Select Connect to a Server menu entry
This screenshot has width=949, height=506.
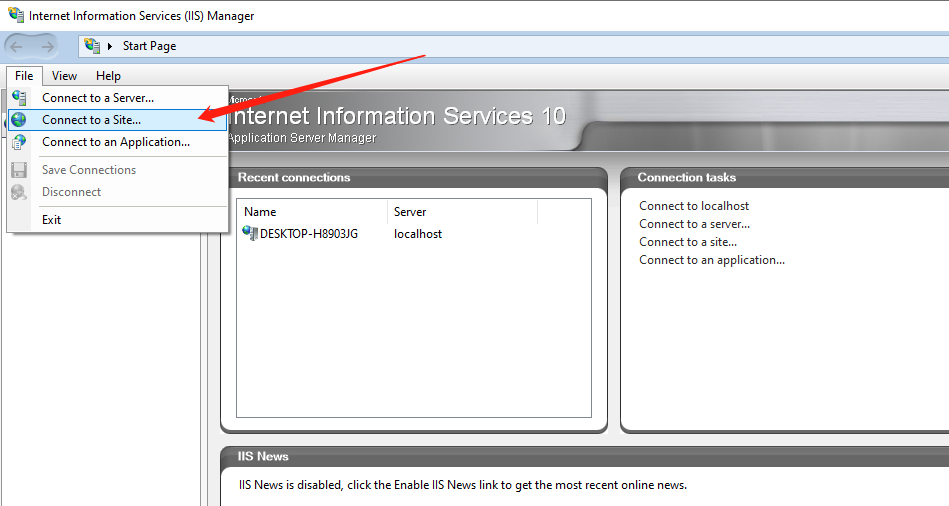[98, 98]
